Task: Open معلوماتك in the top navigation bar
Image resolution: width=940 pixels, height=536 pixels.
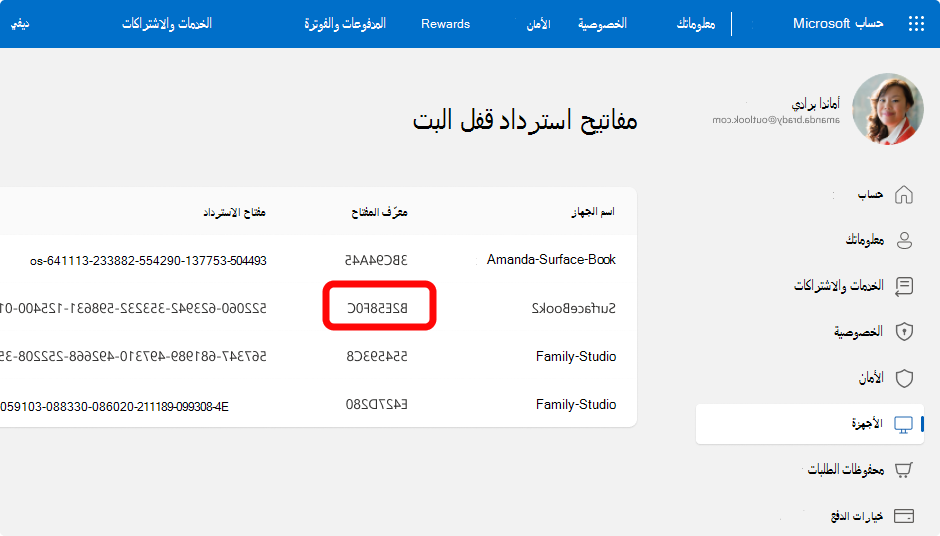Action: [x=696, y=23]
